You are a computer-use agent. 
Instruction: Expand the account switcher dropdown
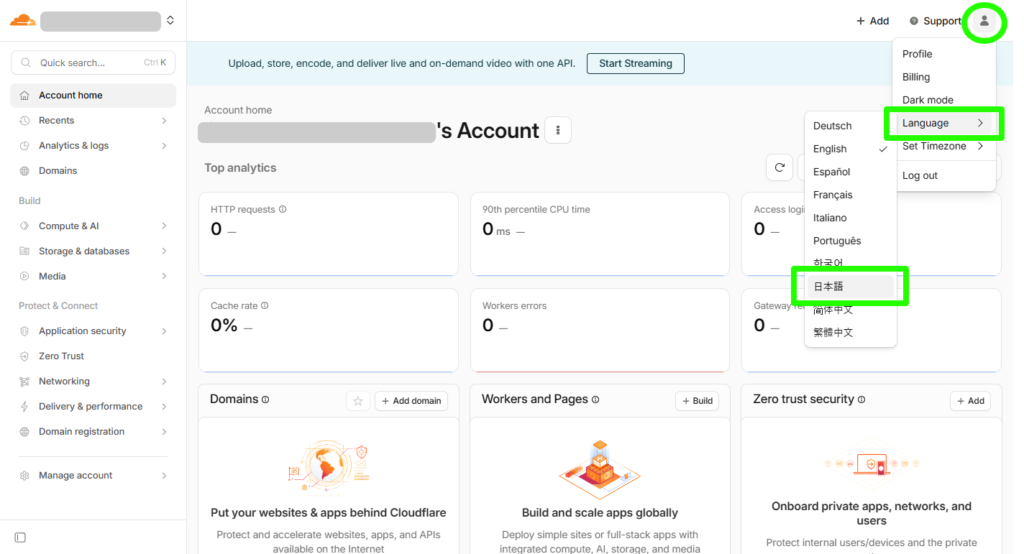click(170, 20)
